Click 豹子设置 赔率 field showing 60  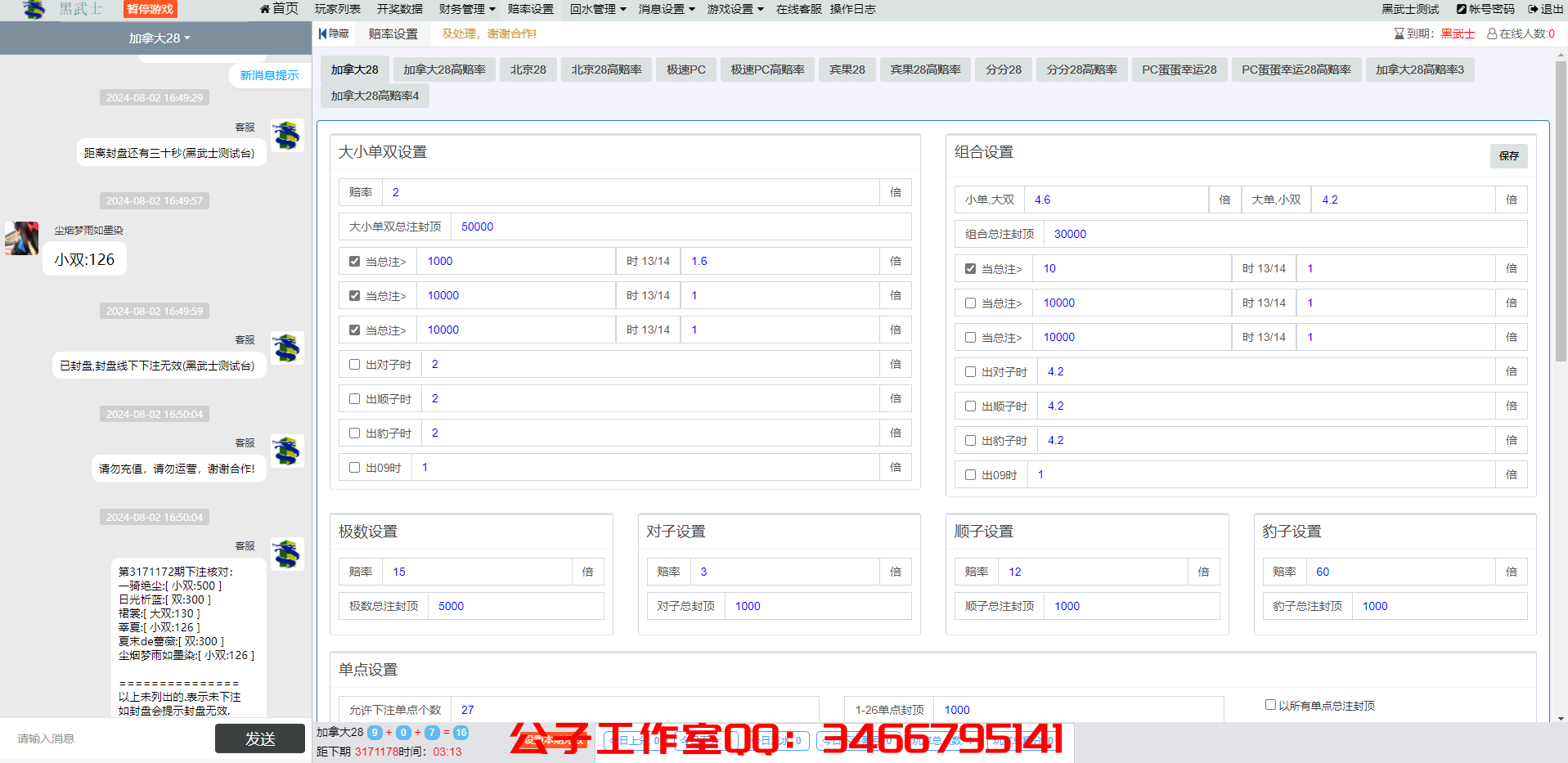(1400, 572)
